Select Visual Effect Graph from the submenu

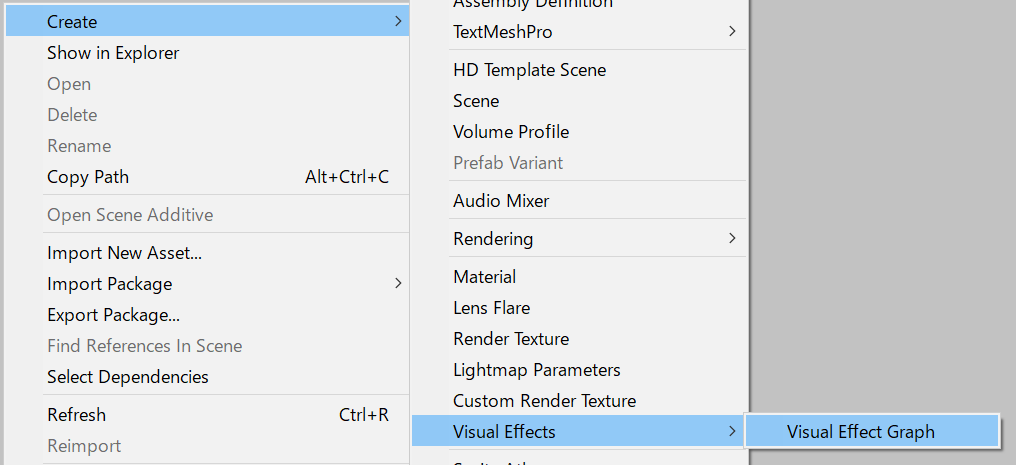click(861, 432)
